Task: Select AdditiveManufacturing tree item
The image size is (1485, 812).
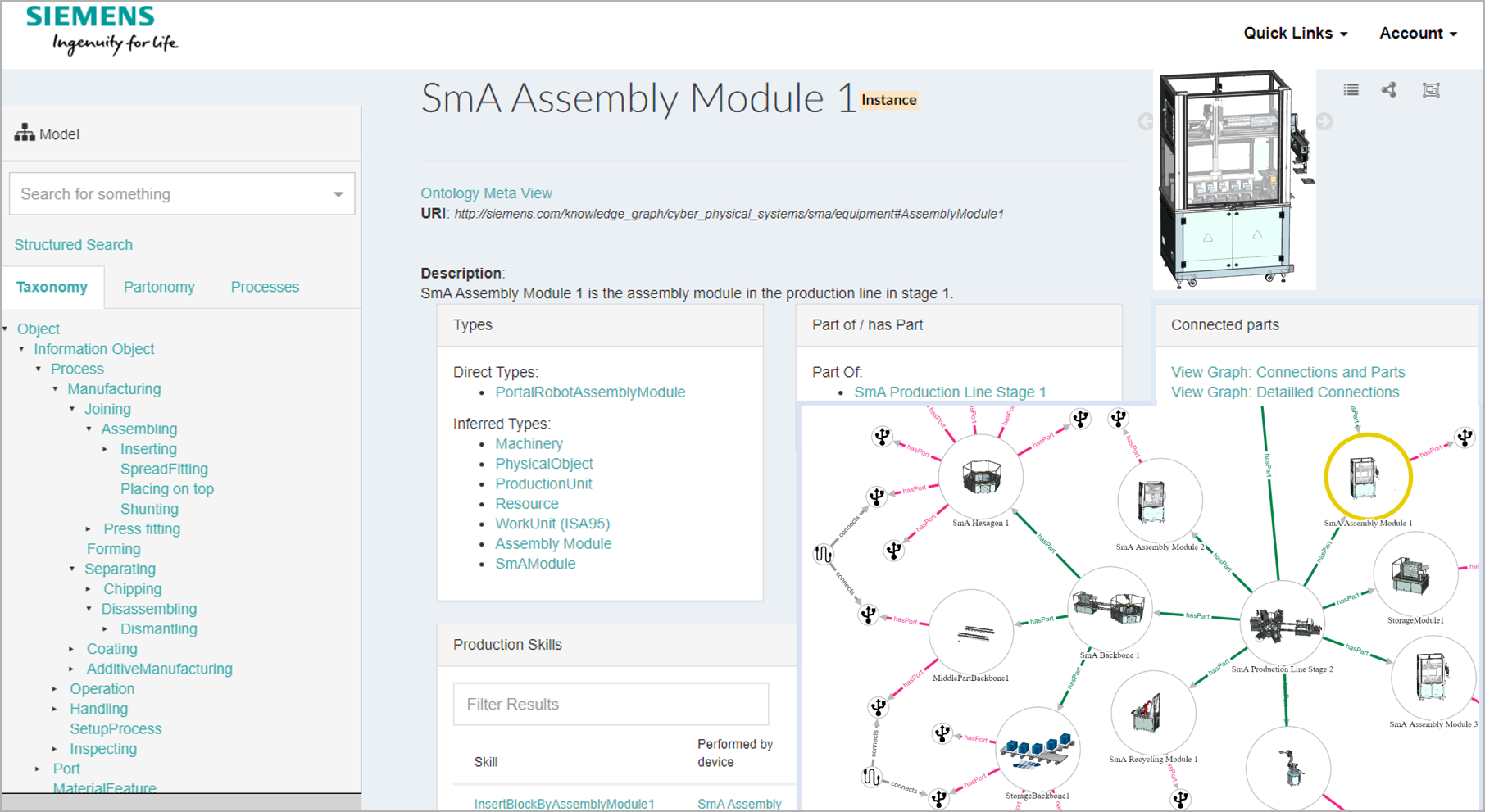Action: coord(160,669)
